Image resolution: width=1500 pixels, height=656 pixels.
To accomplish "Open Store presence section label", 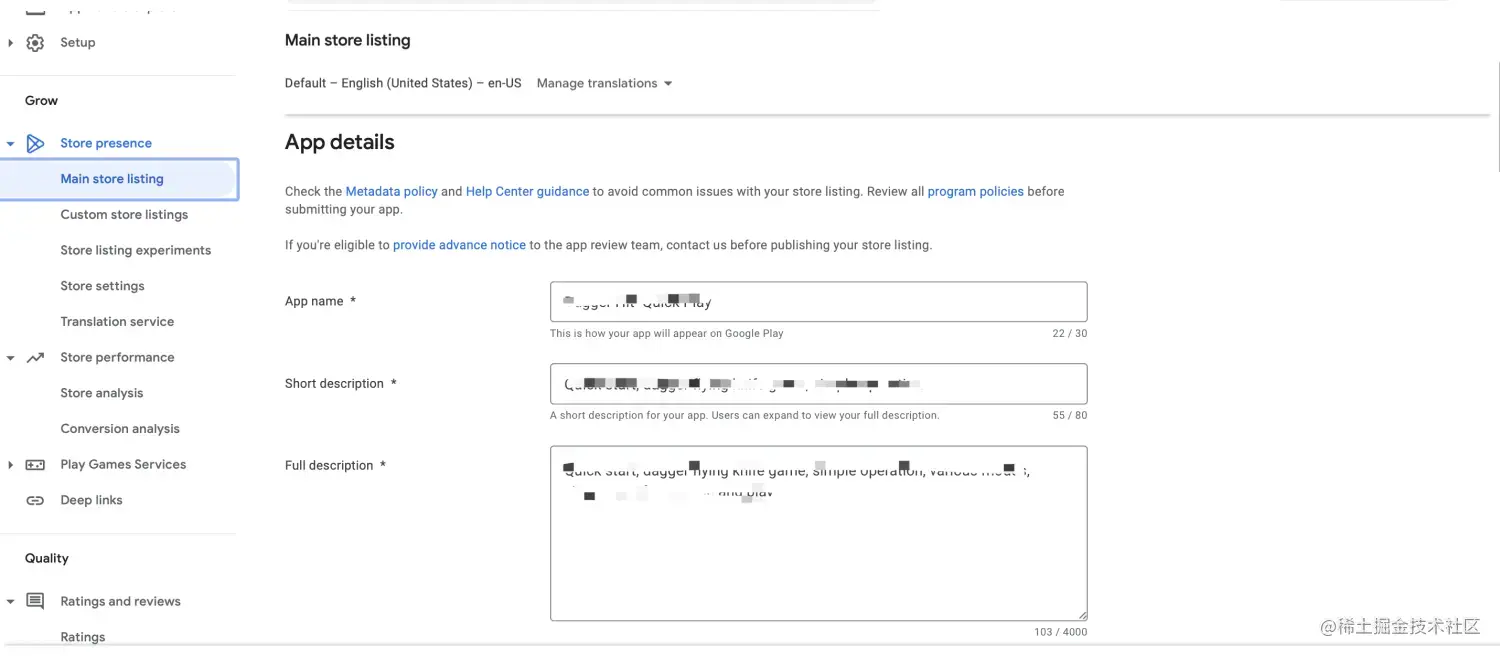I will pyautogui.click(x=106, y=143).
